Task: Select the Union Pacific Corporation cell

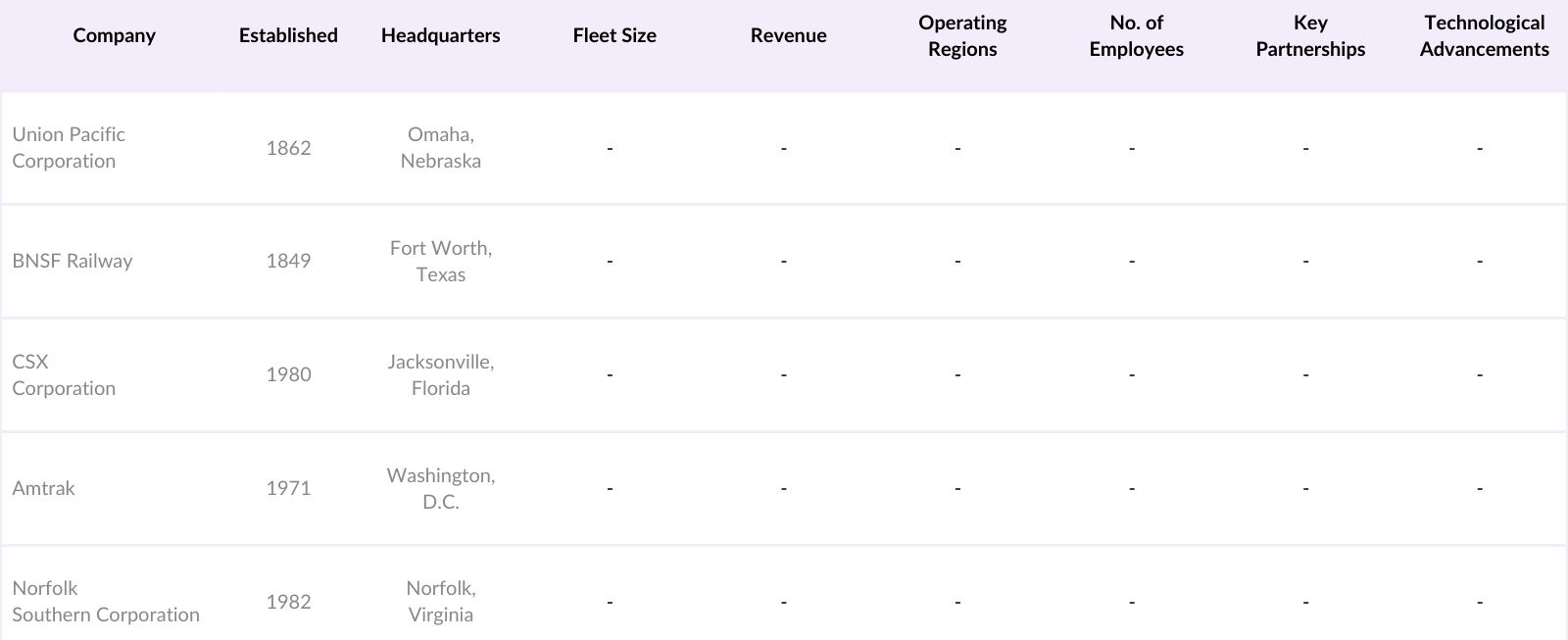Action: click(x=69, y=148)
